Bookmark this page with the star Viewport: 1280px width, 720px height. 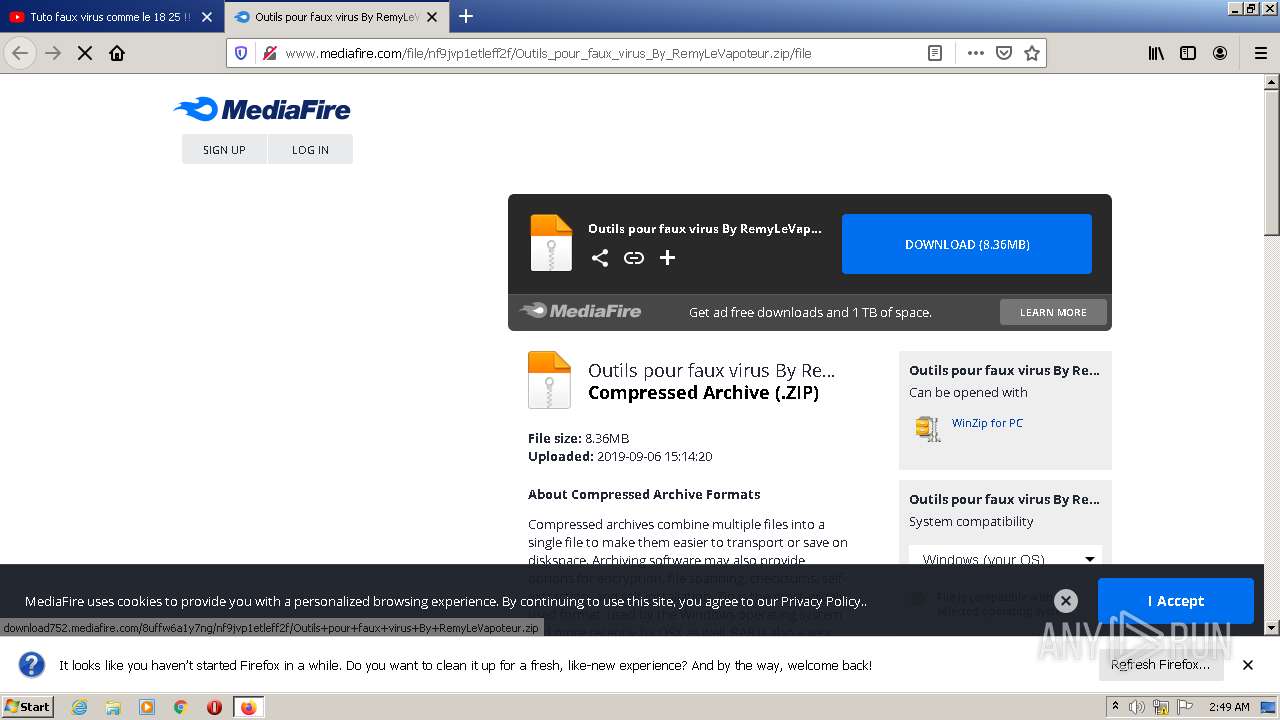tap(1032, 53)
